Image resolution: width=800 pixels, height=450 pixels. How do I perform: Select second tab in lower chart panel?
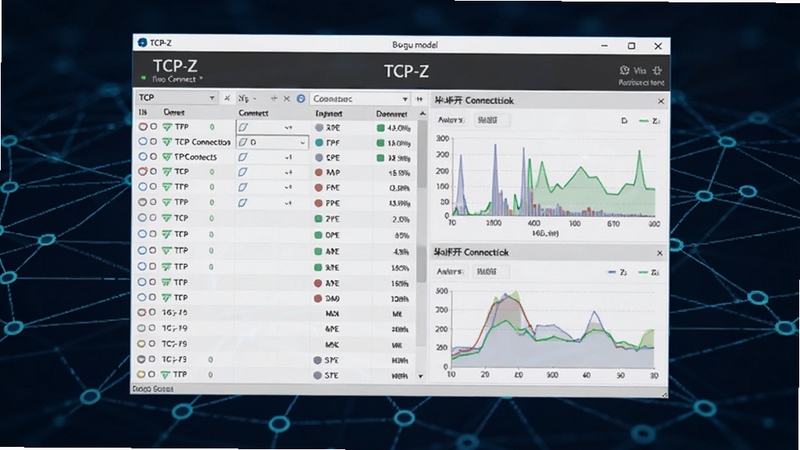489,271
